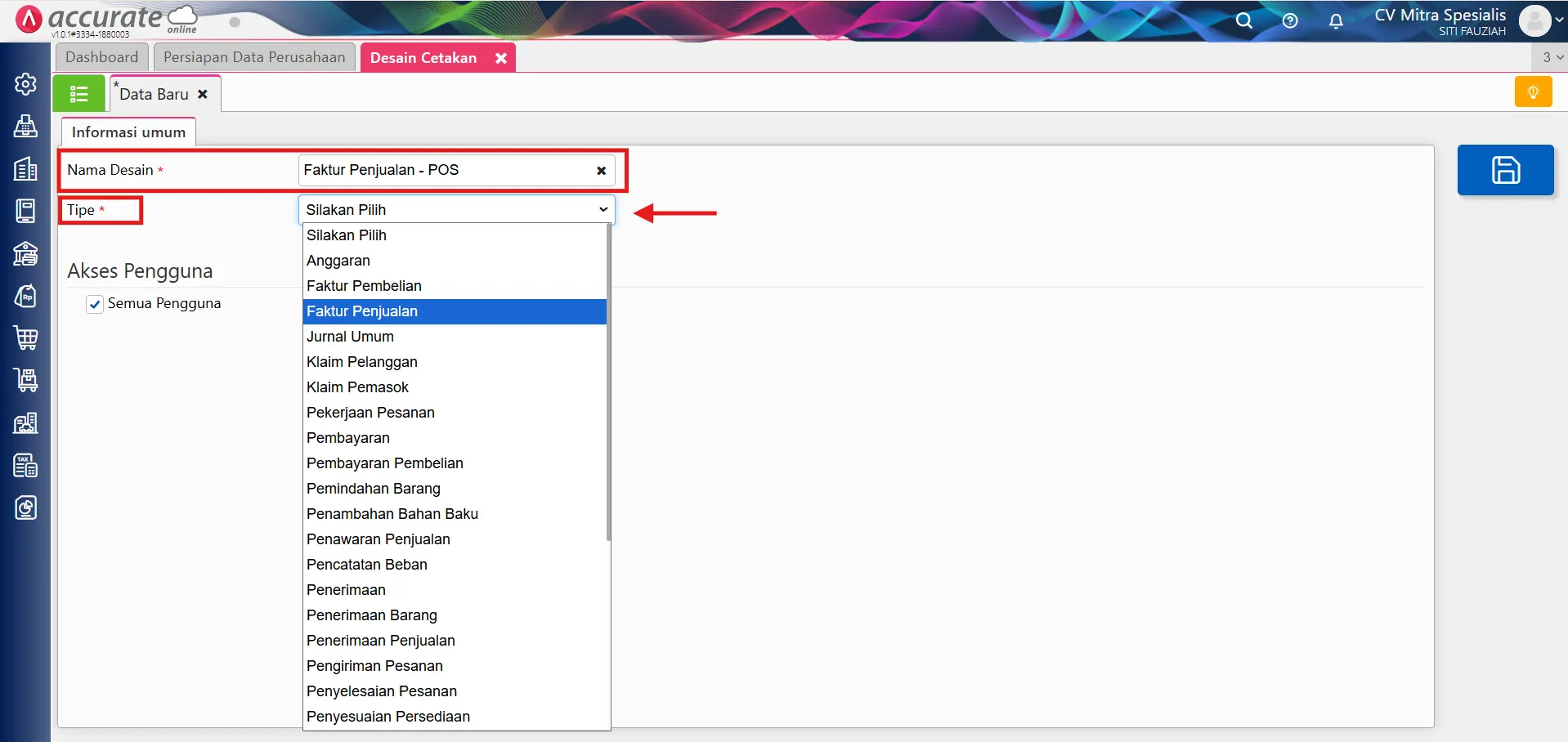Open the help question mark icon

pos(1290,20)
